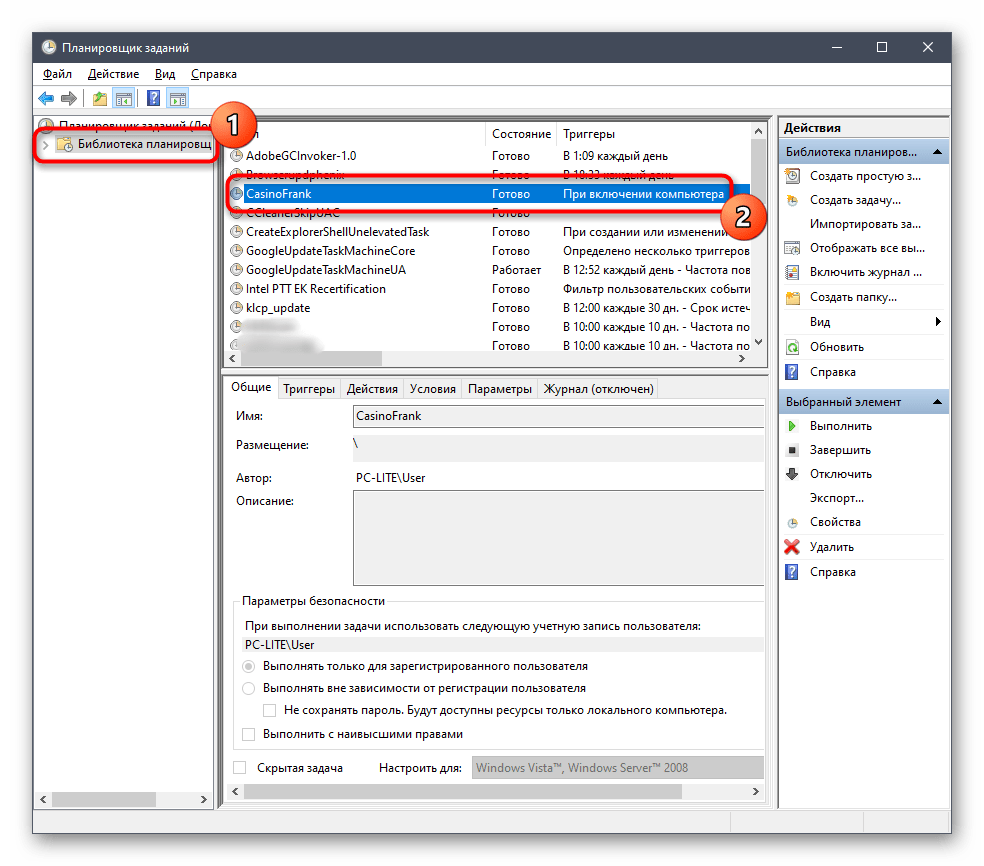Image resolution: width=984 pixels, height=866 pixels.
Task: Select the CasinoFrank task row
Action: [489, 194]
